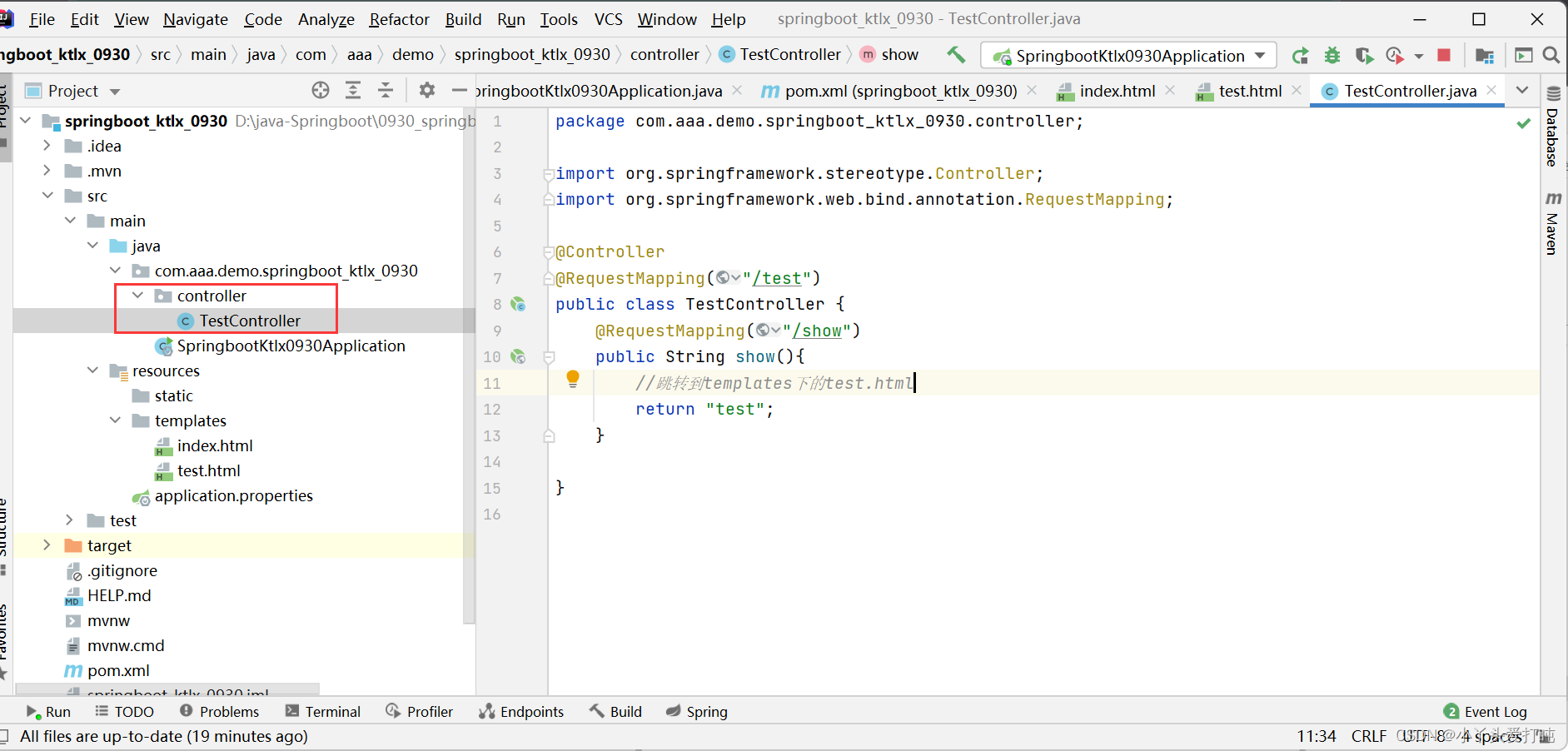
Task: Click the green inspection checkmark in editor
Action: (x=1524, y=123)
